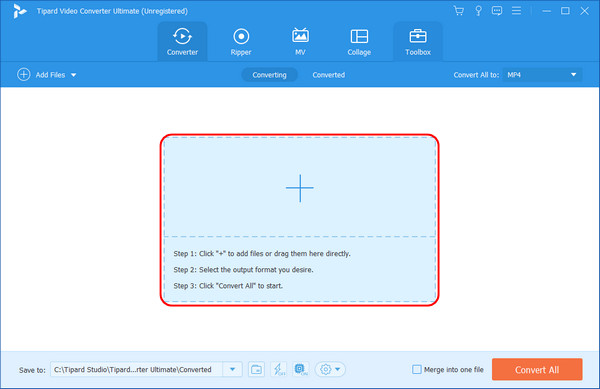Open the hamburger menu icon
The image size is (600, 389).
[x=516, y=11]
